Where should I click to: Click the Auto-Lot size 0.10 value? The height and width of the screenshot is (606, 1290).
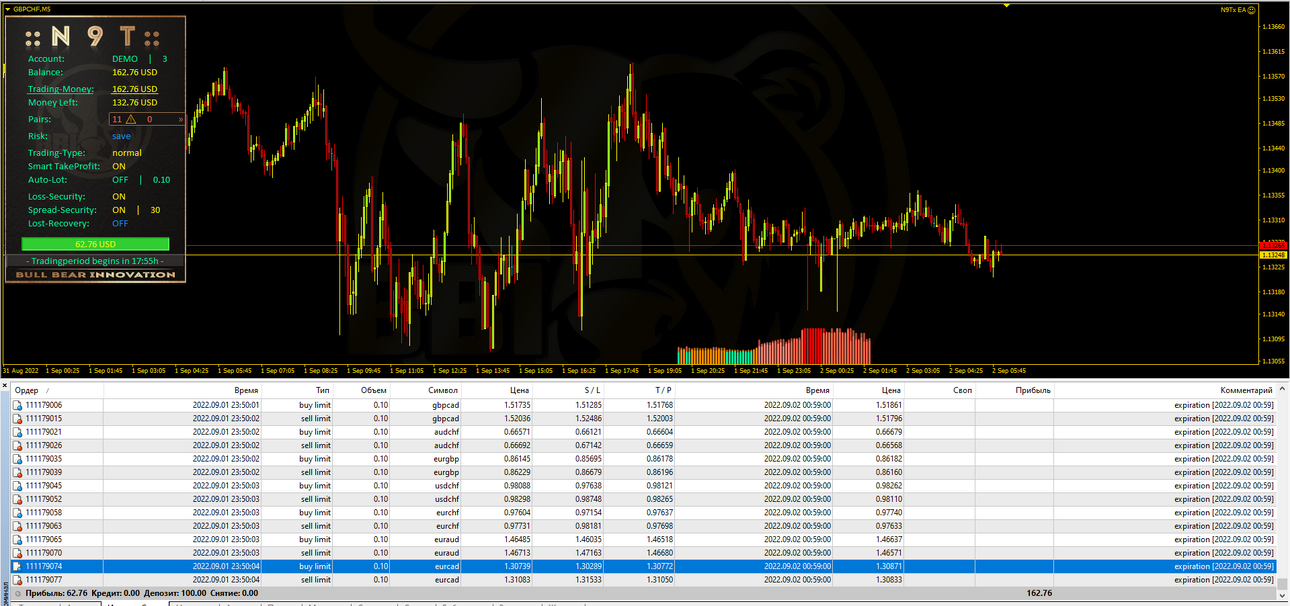pos(161,180)
